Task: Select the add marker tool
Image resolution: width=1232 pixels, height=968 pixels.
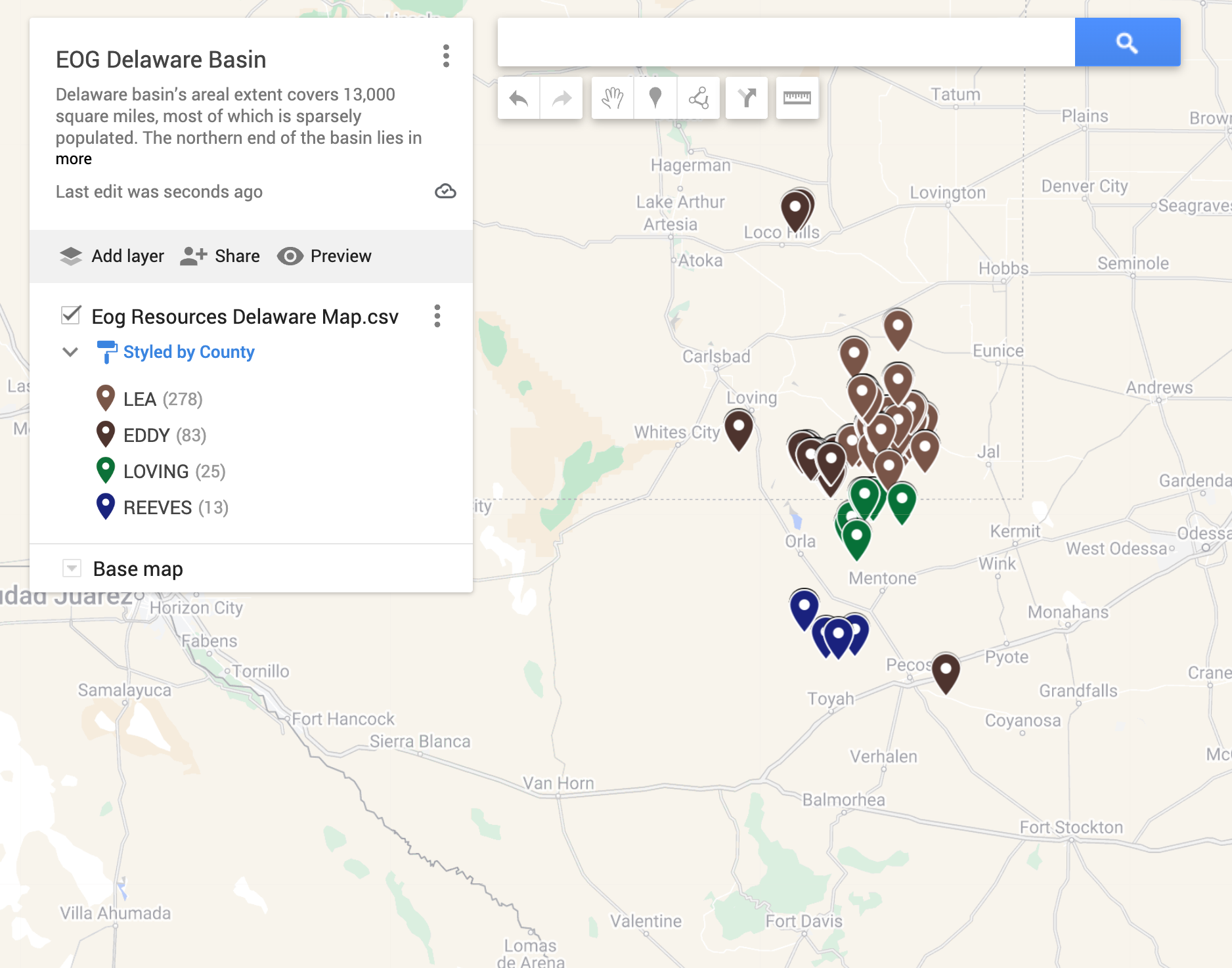Action: click(x=655, y=98)
